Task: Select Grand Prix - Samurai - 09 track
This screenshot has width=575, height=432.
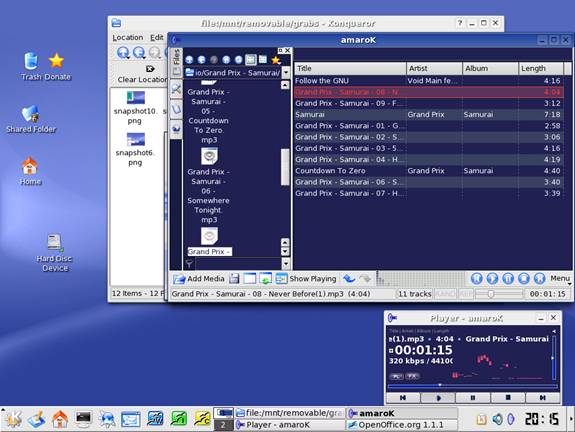Action: click(x=429, y=103)
